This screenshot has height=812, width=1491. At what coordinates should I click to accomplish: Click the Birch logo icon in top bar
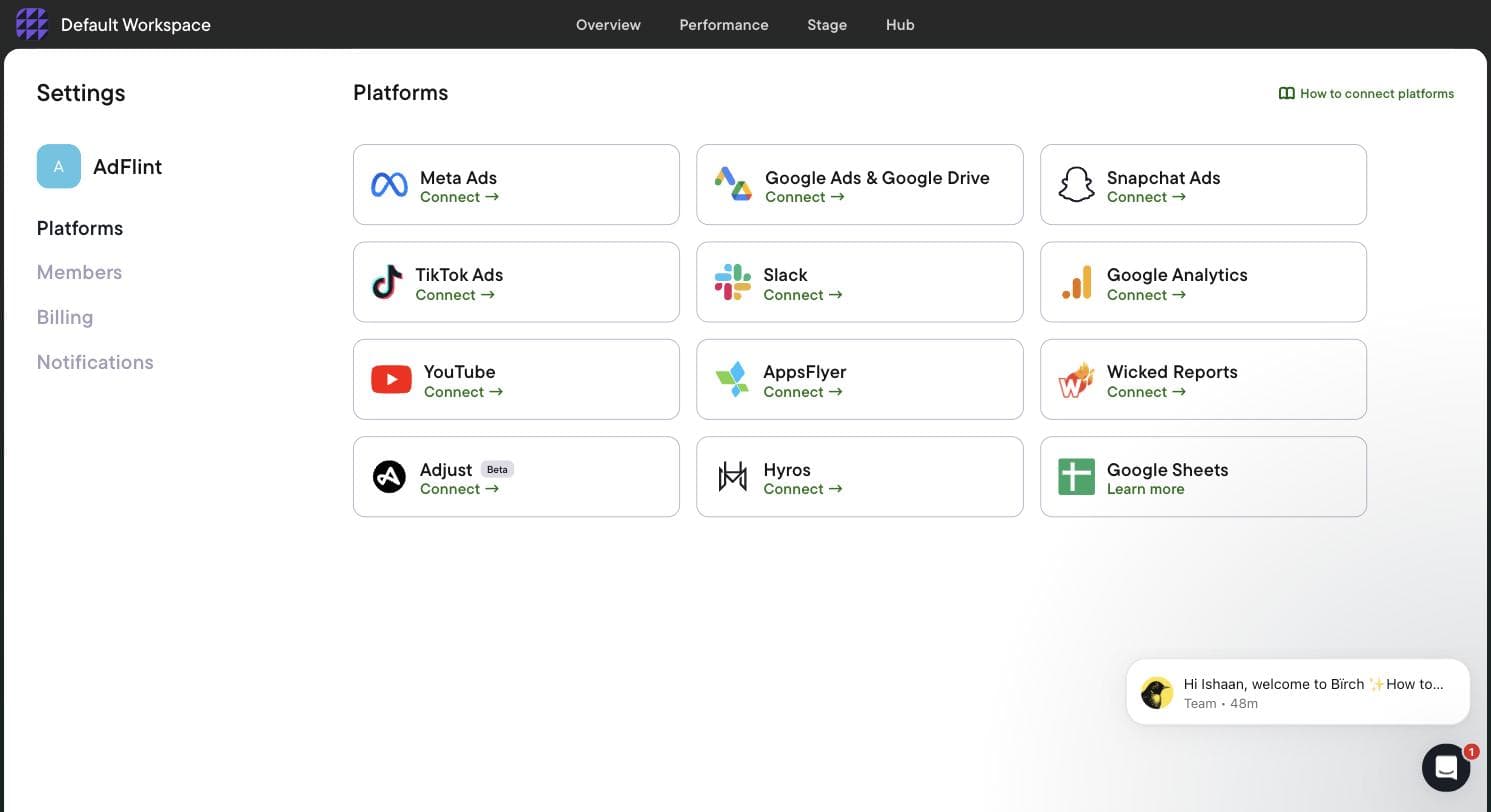click(32, 24)
